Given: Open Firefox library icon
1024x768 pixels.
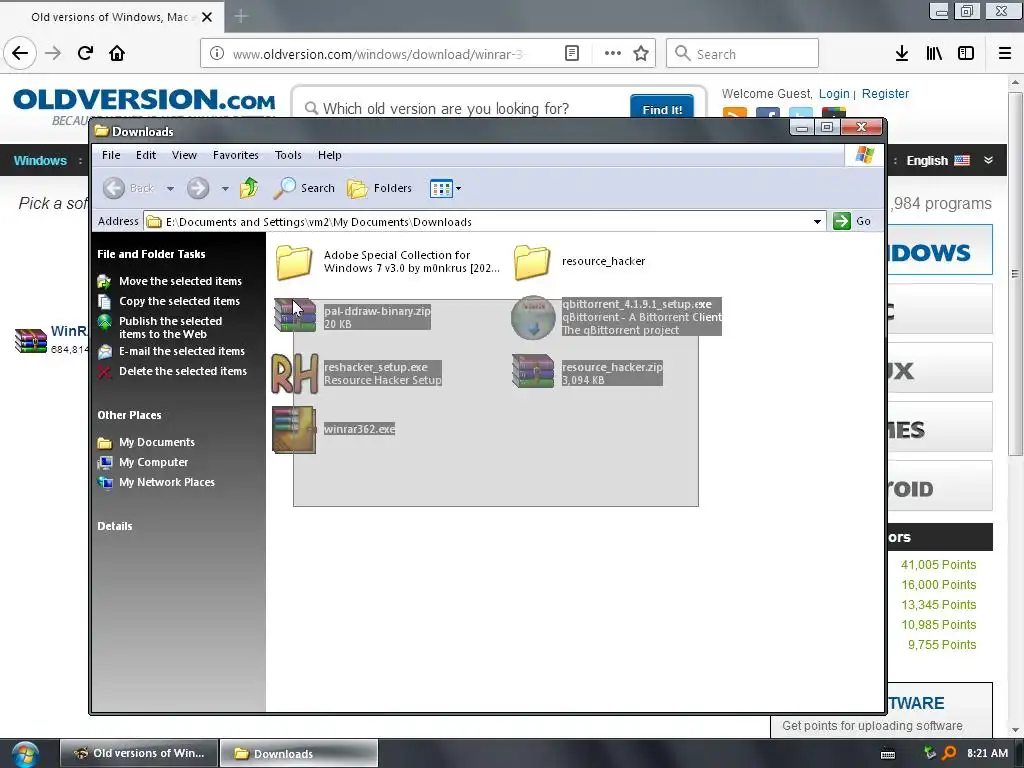Looking at the screenshot, I should (934, 54).
